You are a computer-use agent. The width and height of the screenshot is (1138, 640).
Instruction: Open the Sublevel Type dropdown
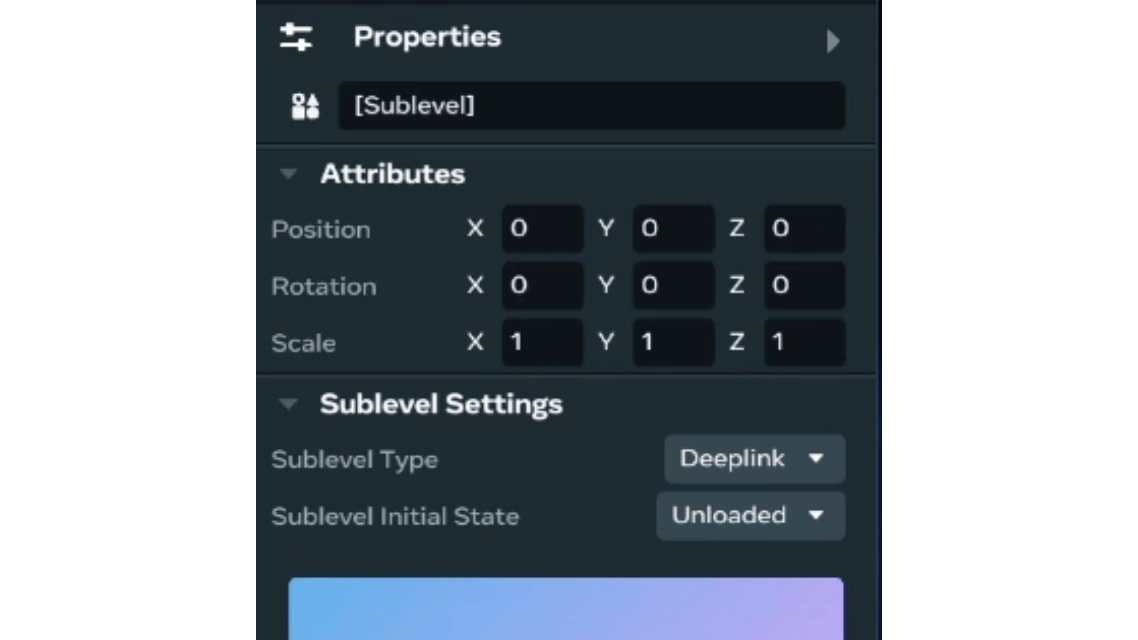(x=754, y=459)
